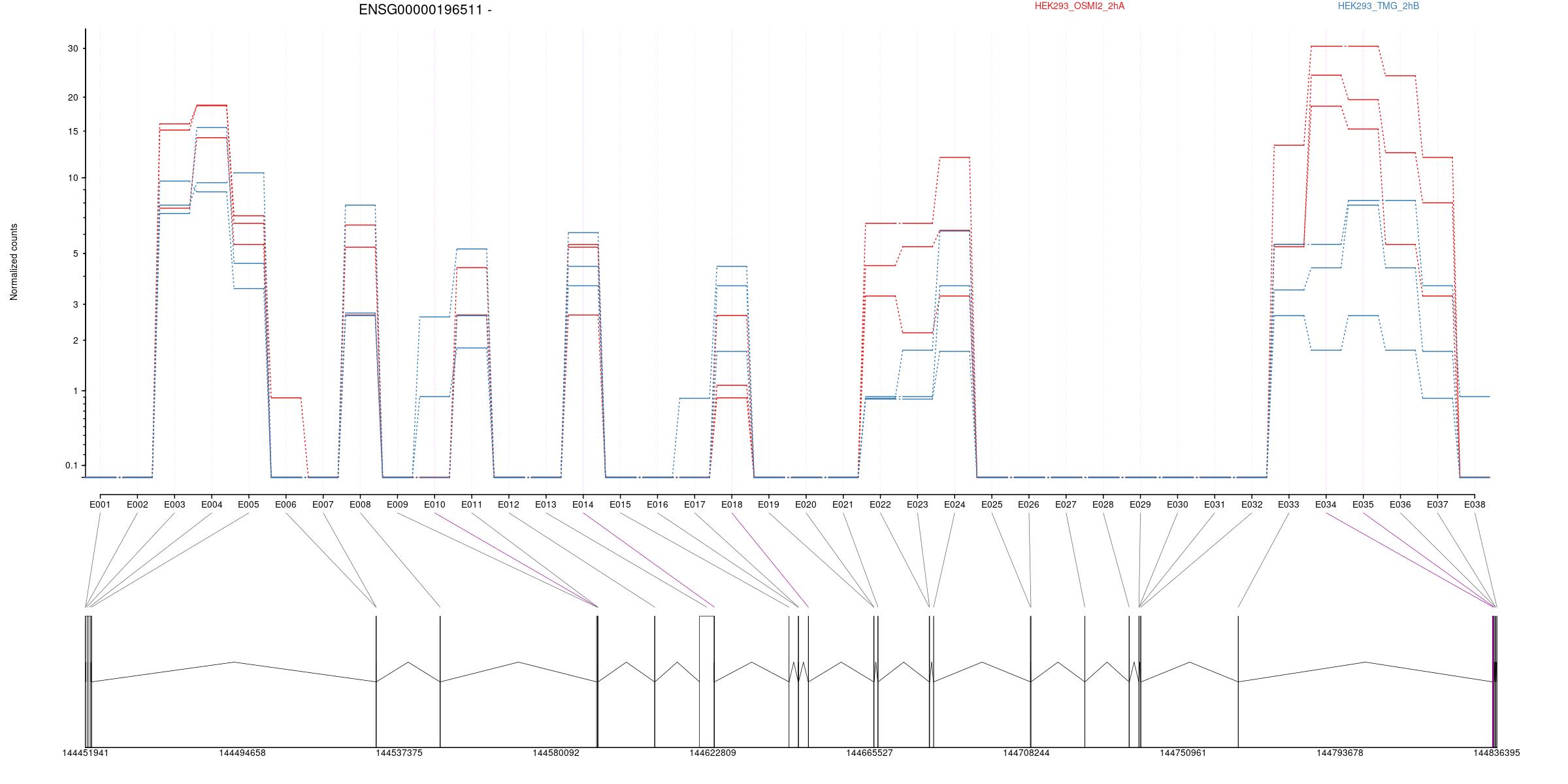1568x784 pixels.
Task: Click y-axis tick value 0.1
Action: coord(71,466)
